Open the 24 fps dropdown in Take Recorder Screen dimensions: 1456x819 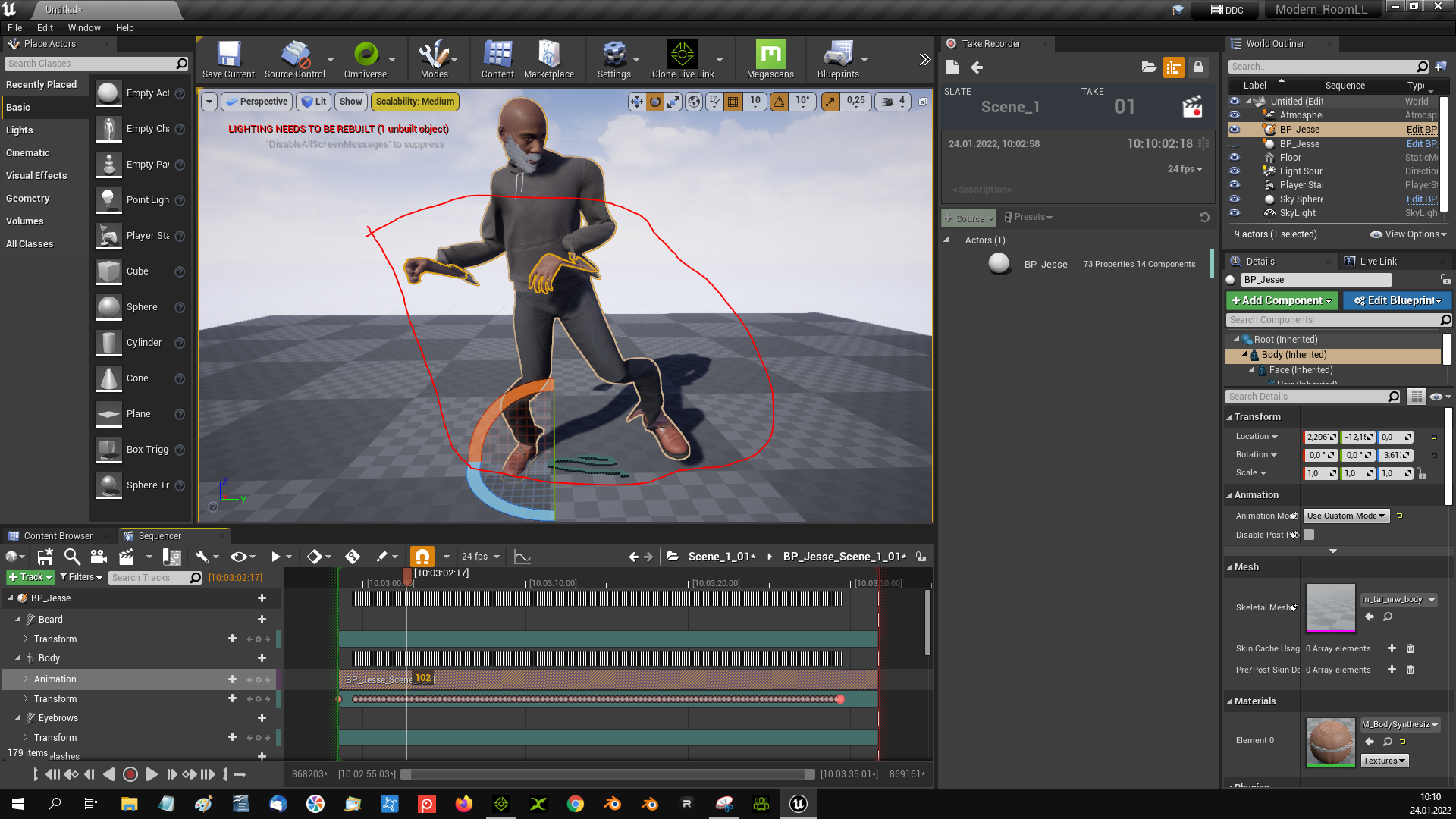(1185, 169)
